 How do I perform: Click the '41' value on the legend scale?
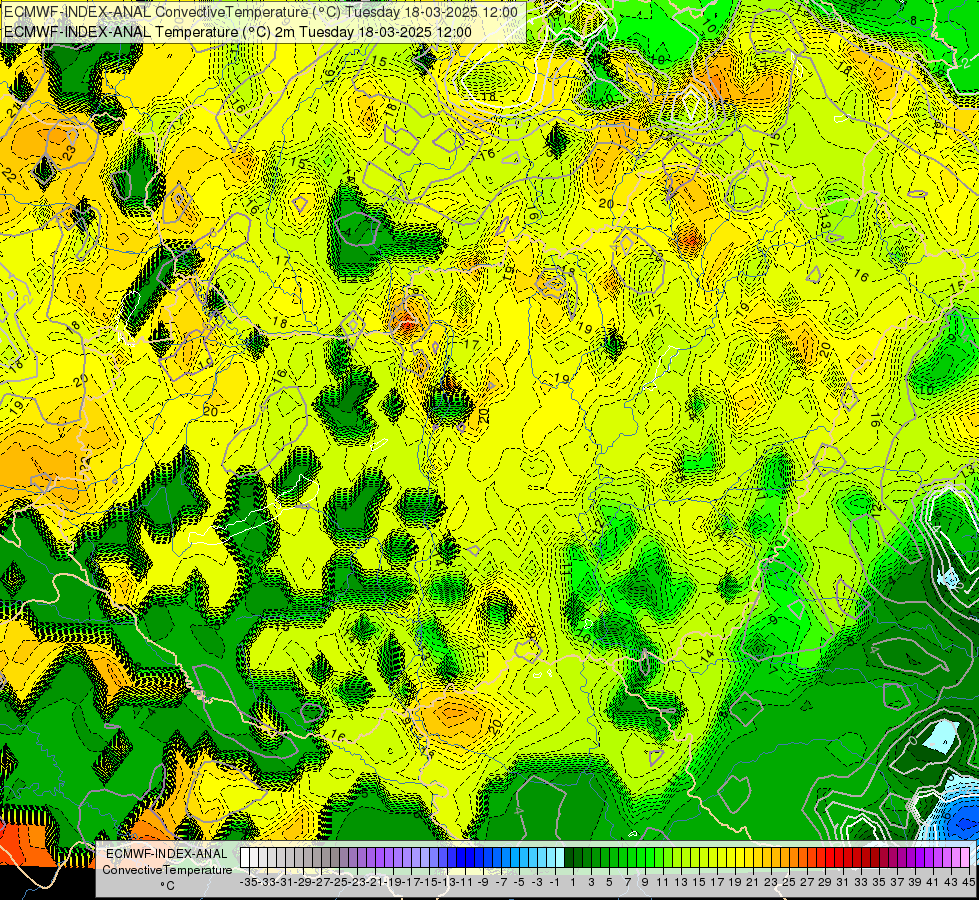click(933, 881)
